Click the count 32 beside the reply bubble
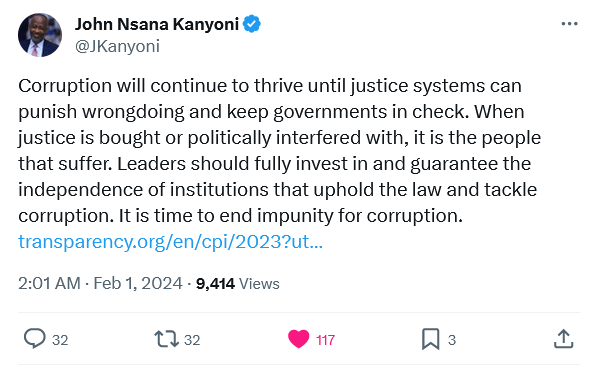Image resolution: width=598 pixels, height=365 pixels. point(60,340)
